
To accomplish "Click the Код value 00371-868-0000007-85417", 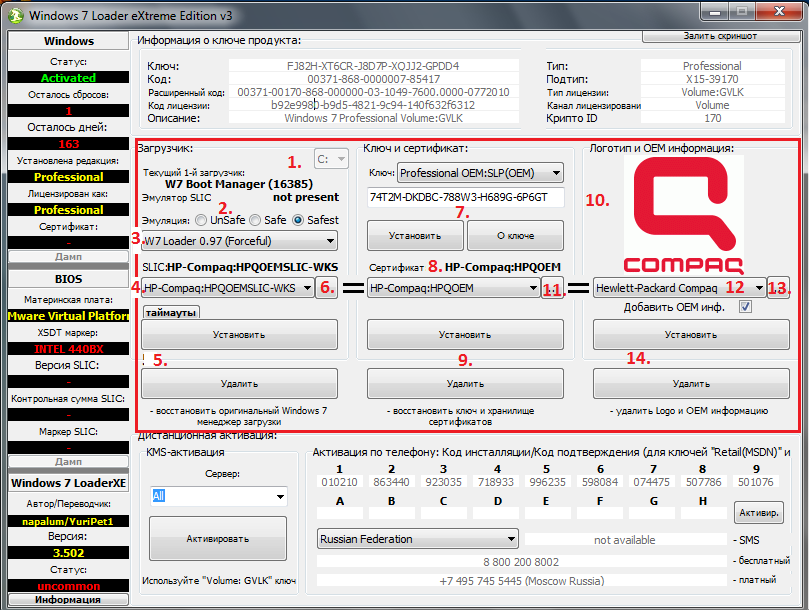I will click(x=374, y=79).
